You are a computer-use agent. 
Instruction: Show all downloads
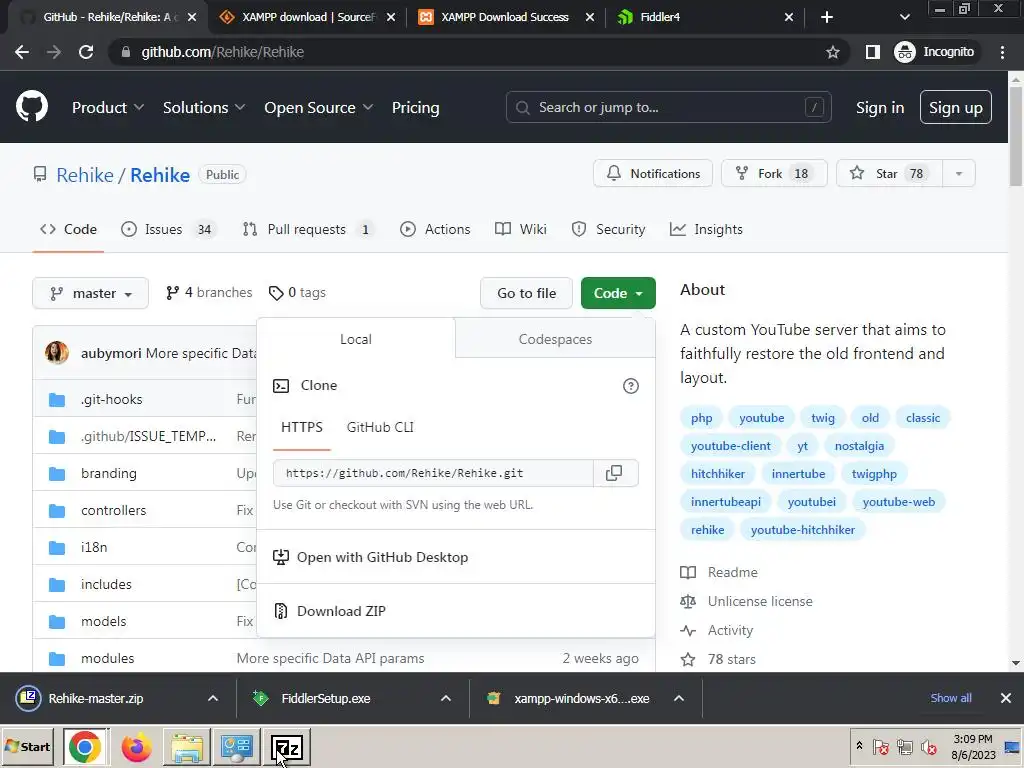[x=951, y=698]
